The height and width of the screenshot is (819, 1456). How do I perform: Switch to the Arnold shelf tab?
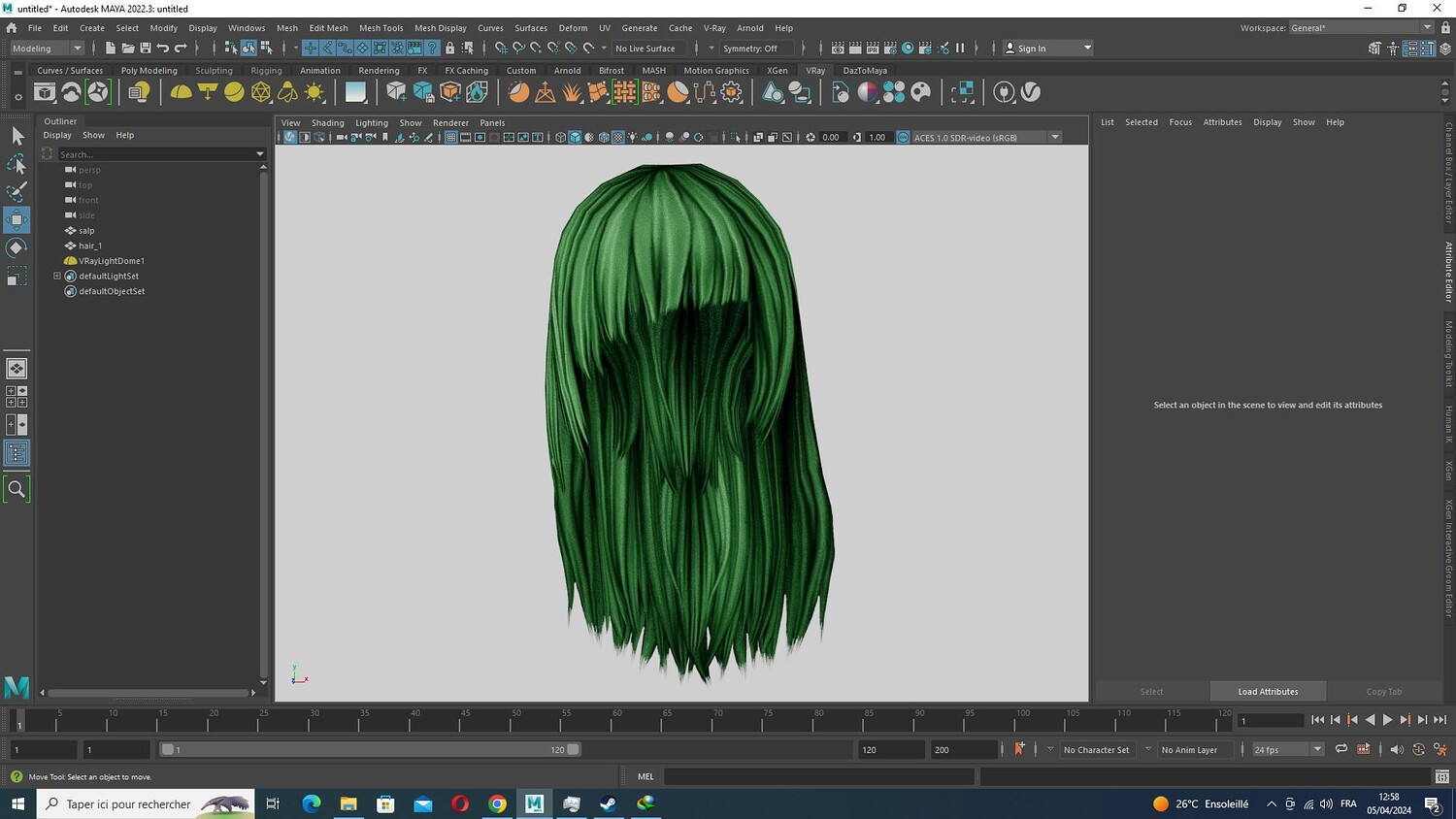[567, 71]
